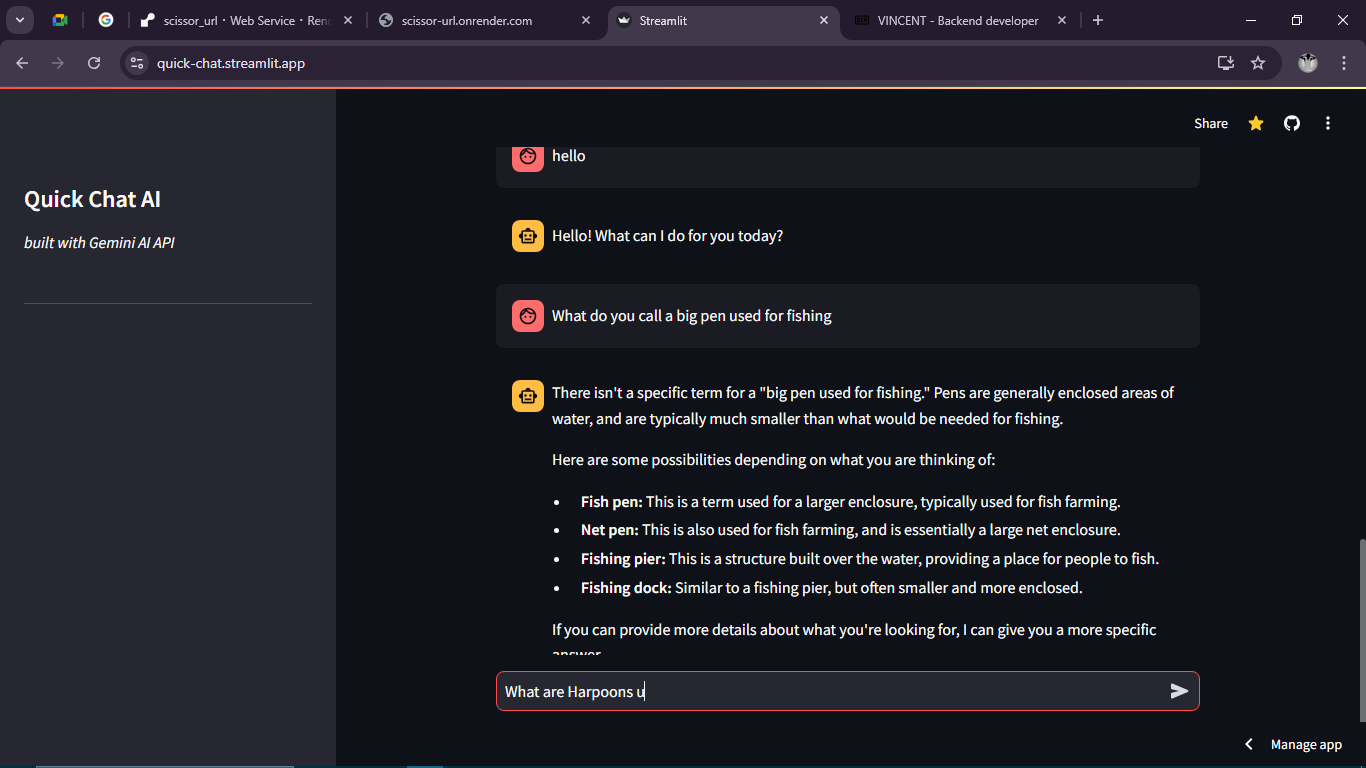Click the install-app icon in the address bar
Viewport: 1366px width, 768px height.
pyautogui.click(x=1224, y=62)
